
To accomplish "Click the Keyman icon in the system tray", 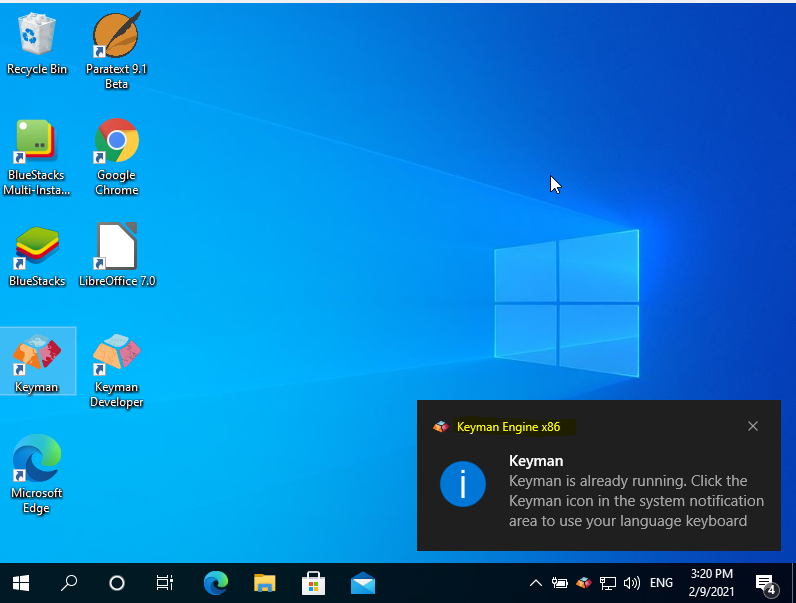I will coord(584,583).
